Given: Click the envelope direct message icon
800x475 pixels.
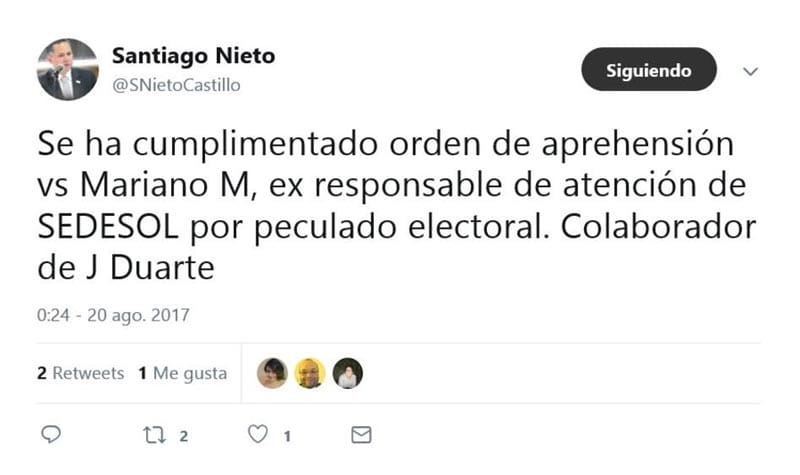Looking at the screenshot, I should pos(361,435).
